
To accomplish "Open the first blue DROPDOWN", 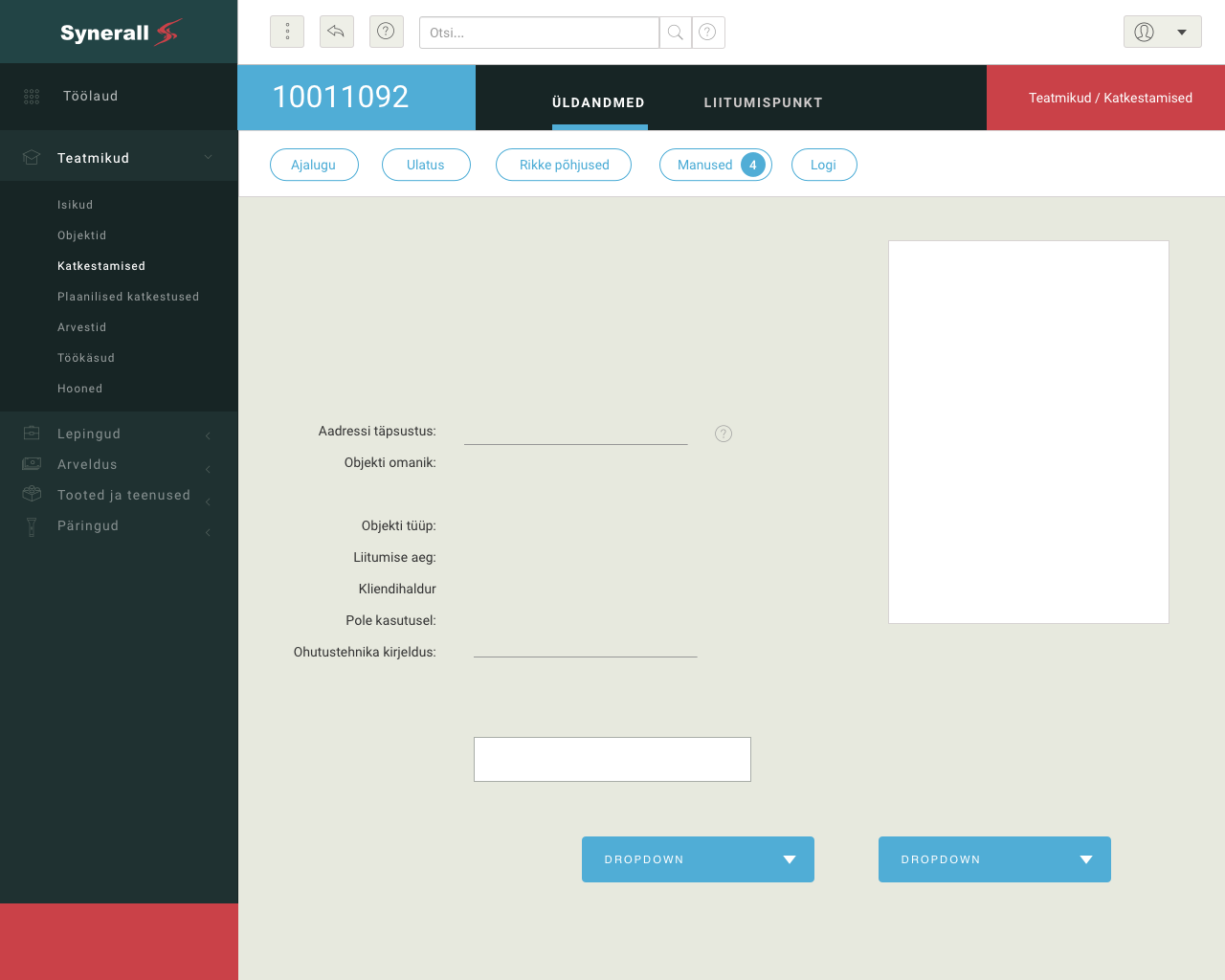I will pos(698,859).
